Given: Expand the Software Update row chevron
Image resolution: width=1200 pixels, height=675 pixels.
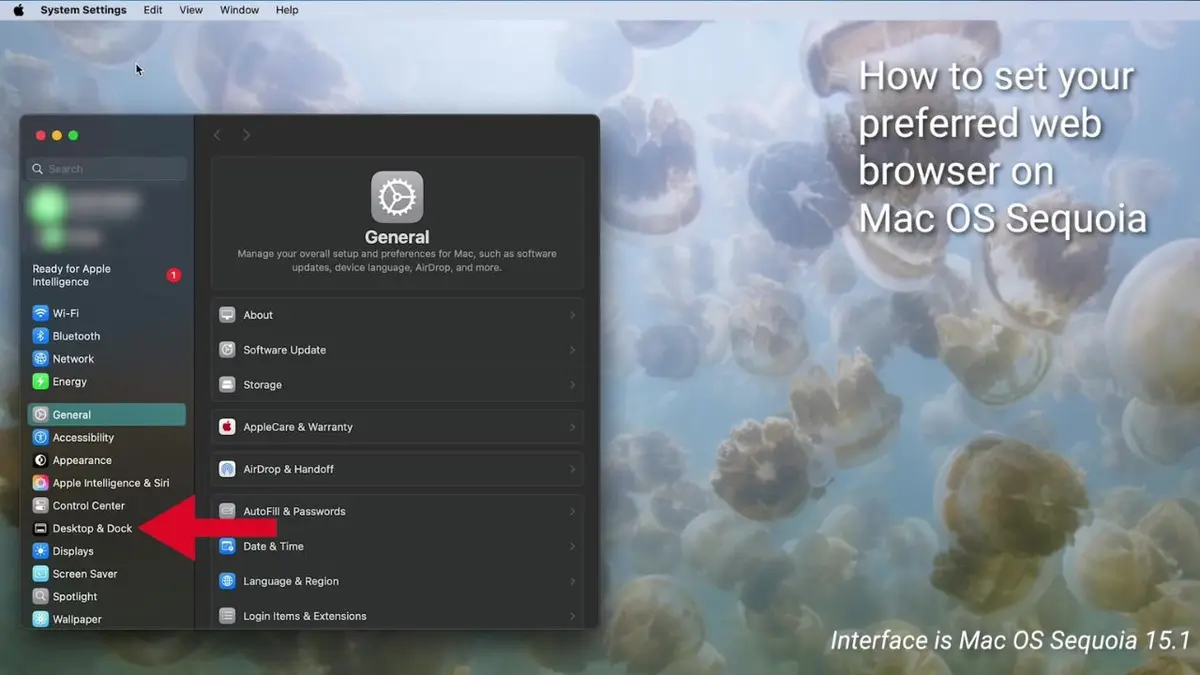Looking at the screenshot, I should click(572, 350).
